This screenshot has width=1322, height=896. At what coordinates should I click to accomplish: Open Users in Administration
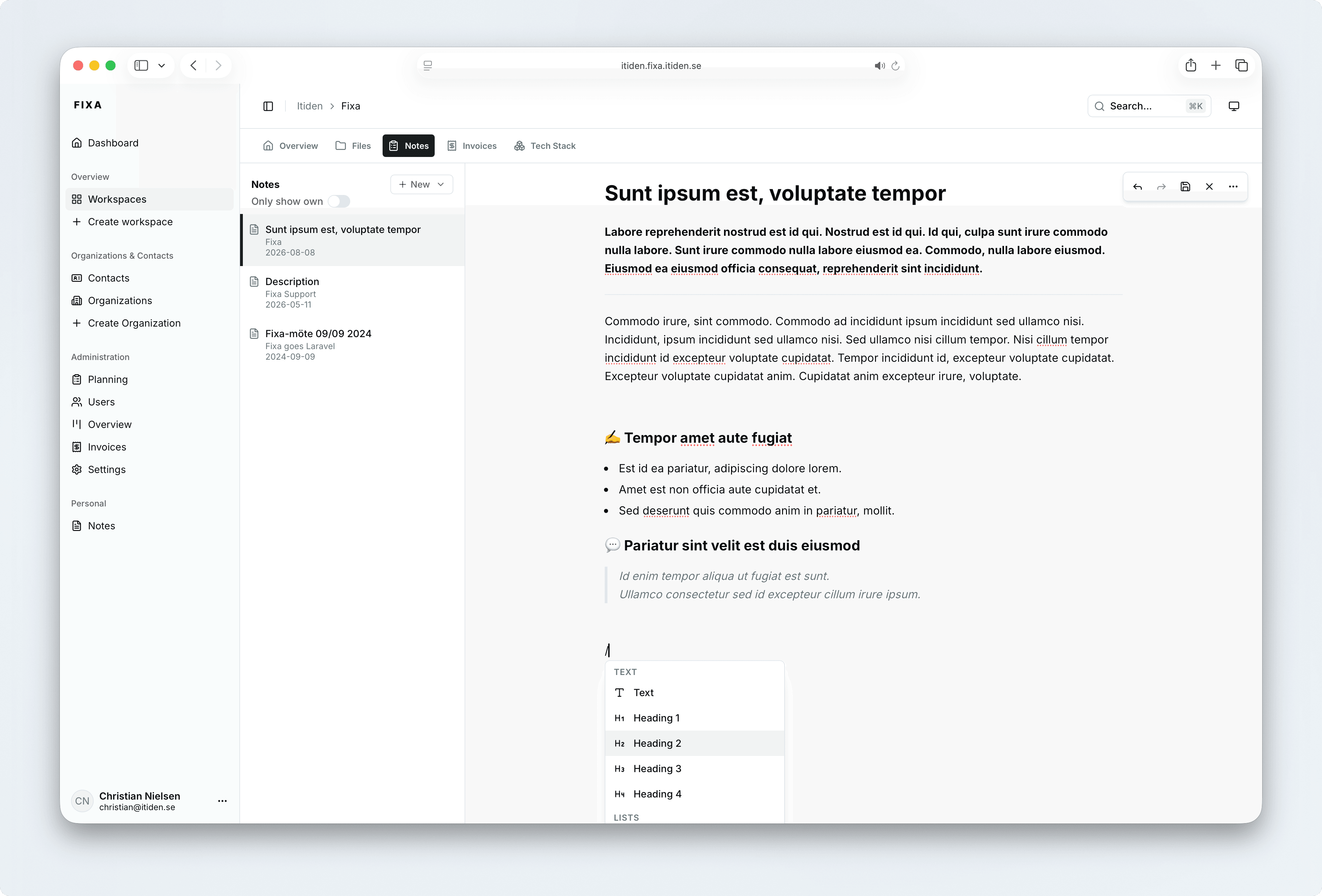(x=150, y=402)
